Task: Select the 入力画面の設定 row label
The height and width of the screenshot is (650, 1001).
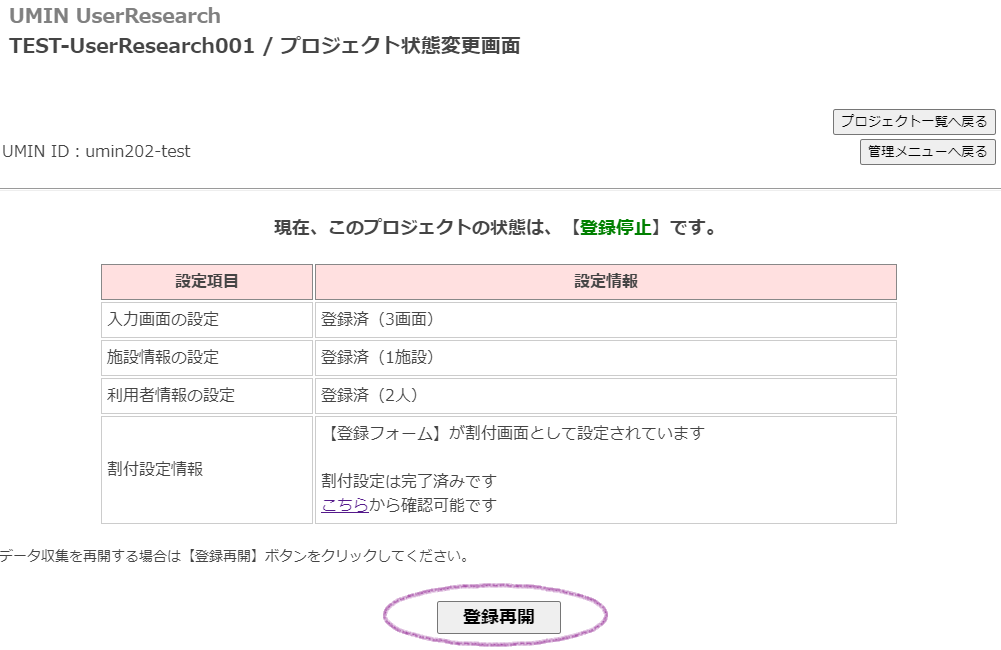Action: click(163, 320)
